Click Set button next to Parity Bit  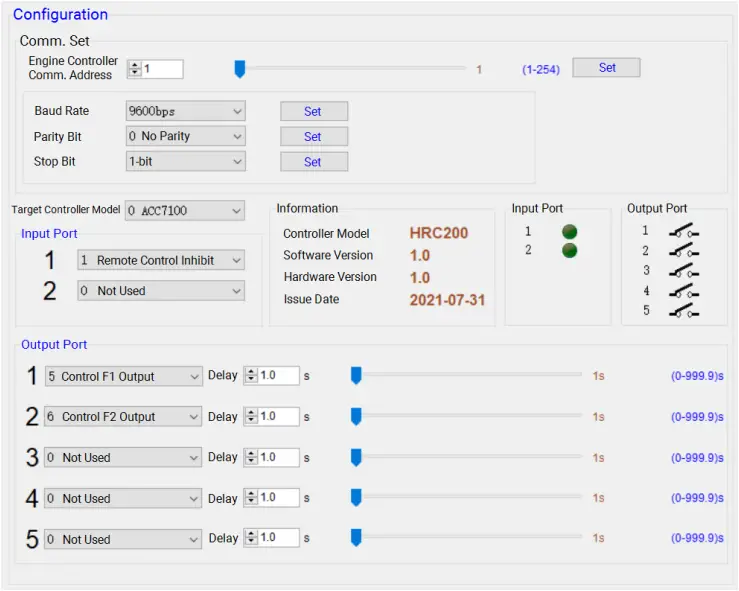pyautogui.click(x=314, y=137)
